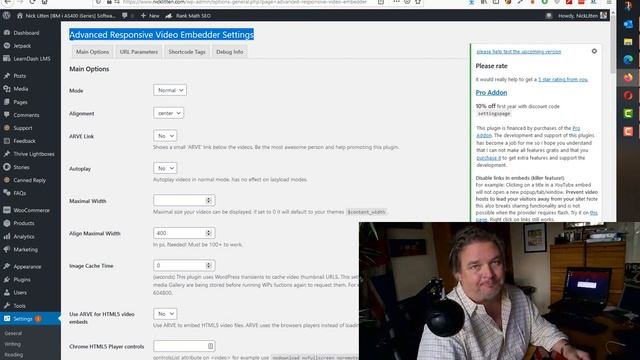This screenshot has height=360, width=640.
Task: Switch to the URL Parameters tab
Action: [139, 52]
